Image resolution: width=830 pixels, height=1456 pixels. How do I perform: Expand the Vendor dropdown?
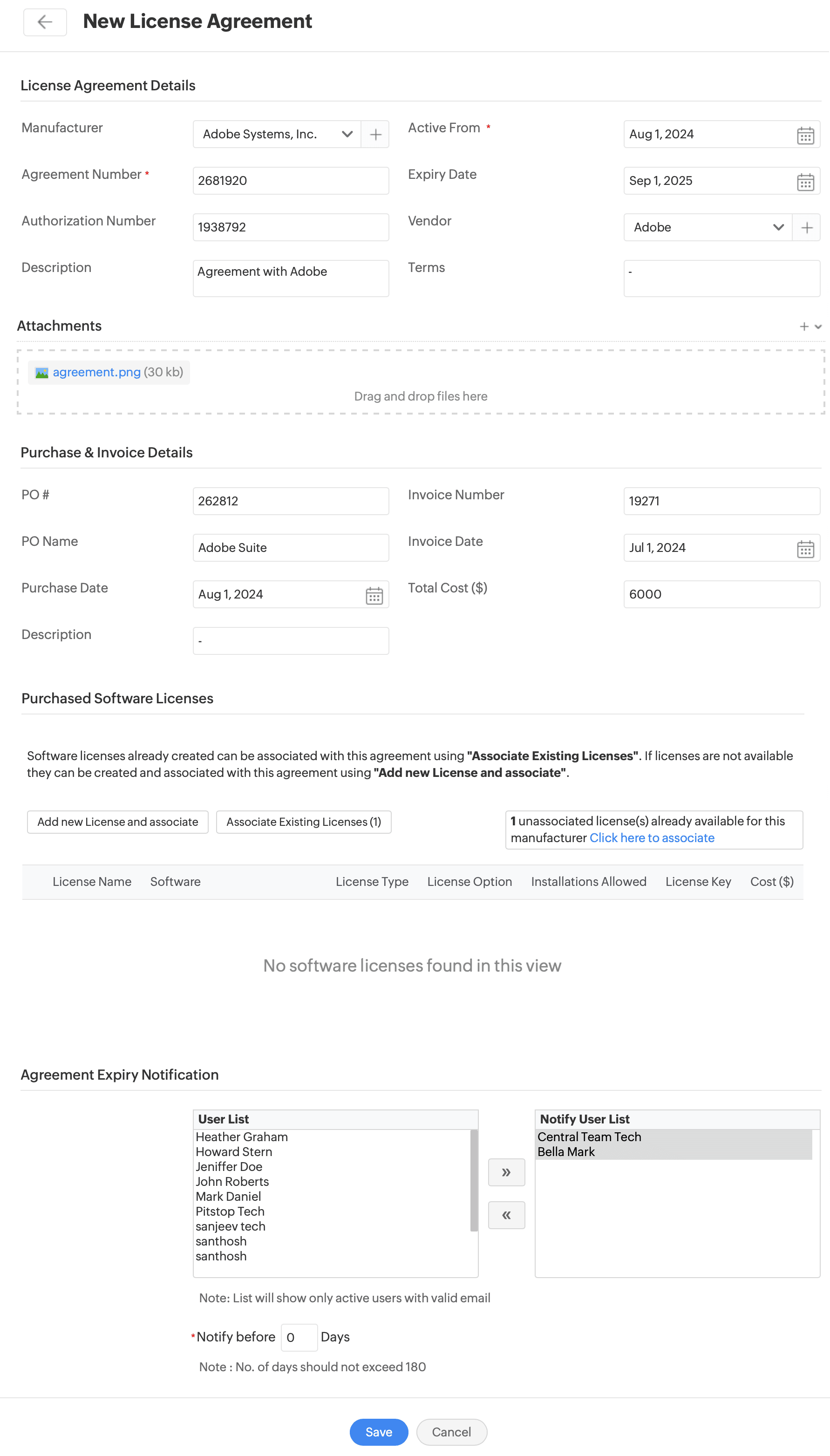pyautogui.click(x=777, y=228)
